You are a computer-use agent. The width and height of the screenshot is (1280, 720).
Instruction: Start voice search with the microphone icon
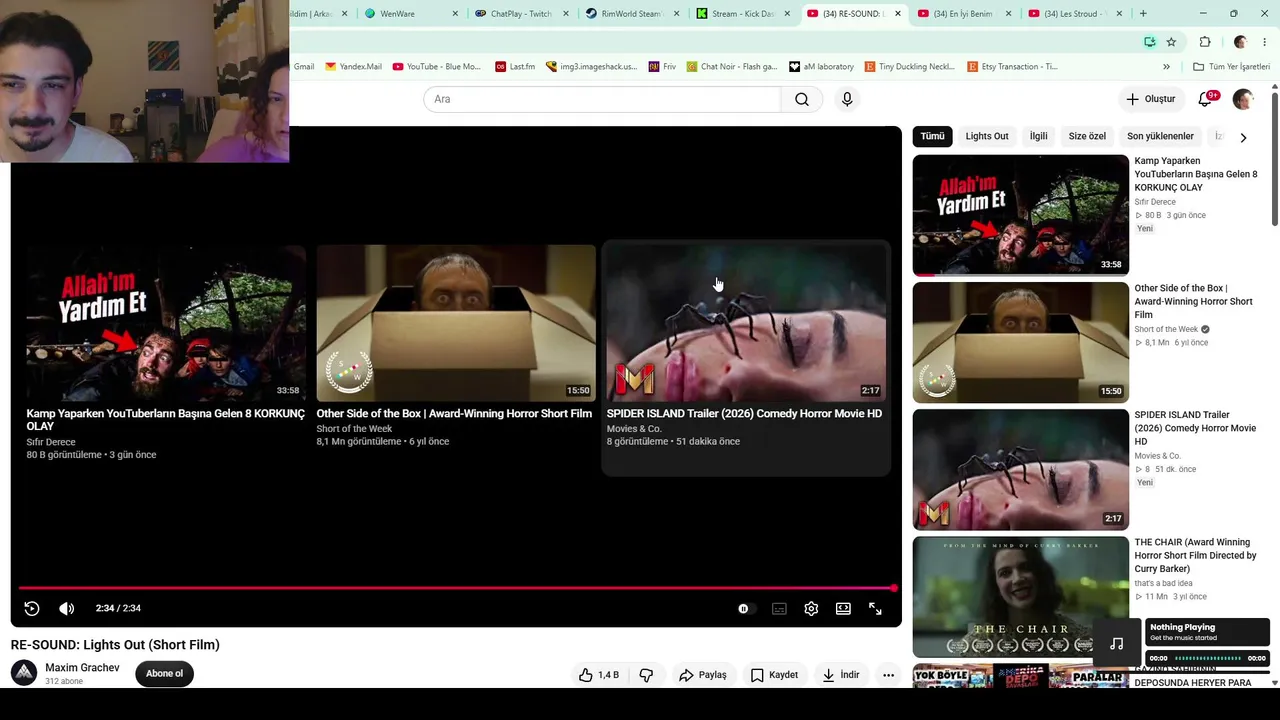[x=847, y=99]
